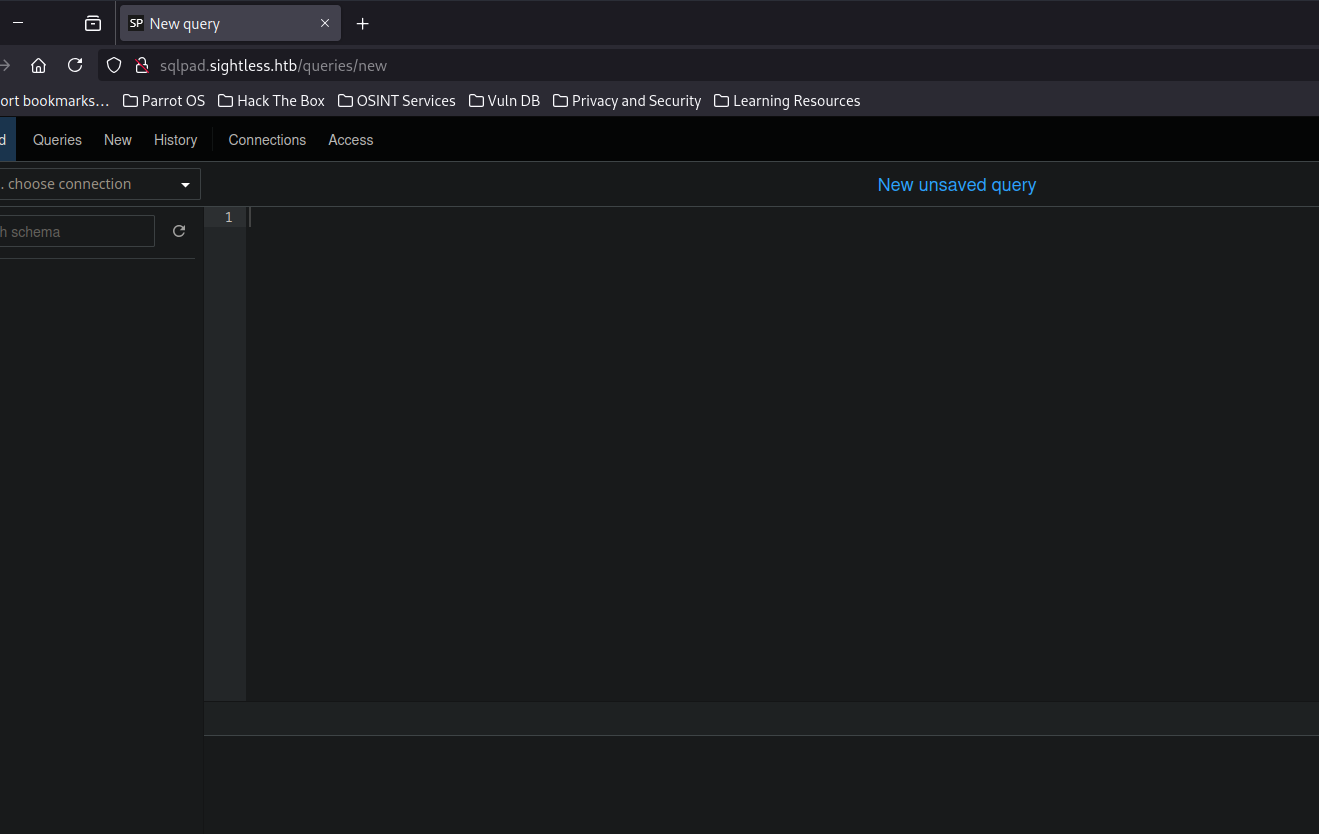Reload the page with the refresh icon
This screenshot has height=834, width=1319.
[x=75, y=65]
